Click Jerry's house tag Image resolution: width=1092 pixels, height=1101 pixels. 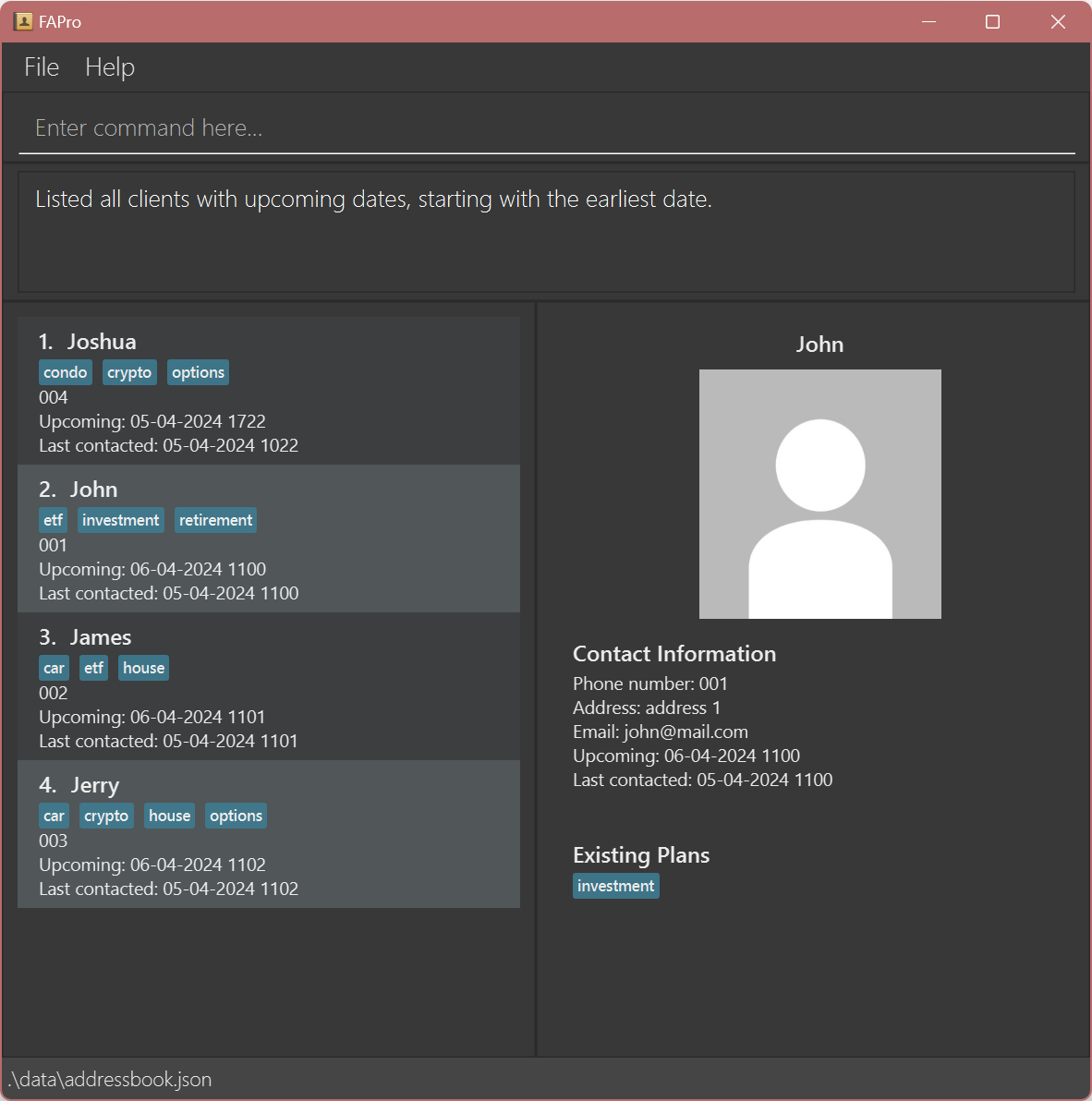click(x=169, y=816)
